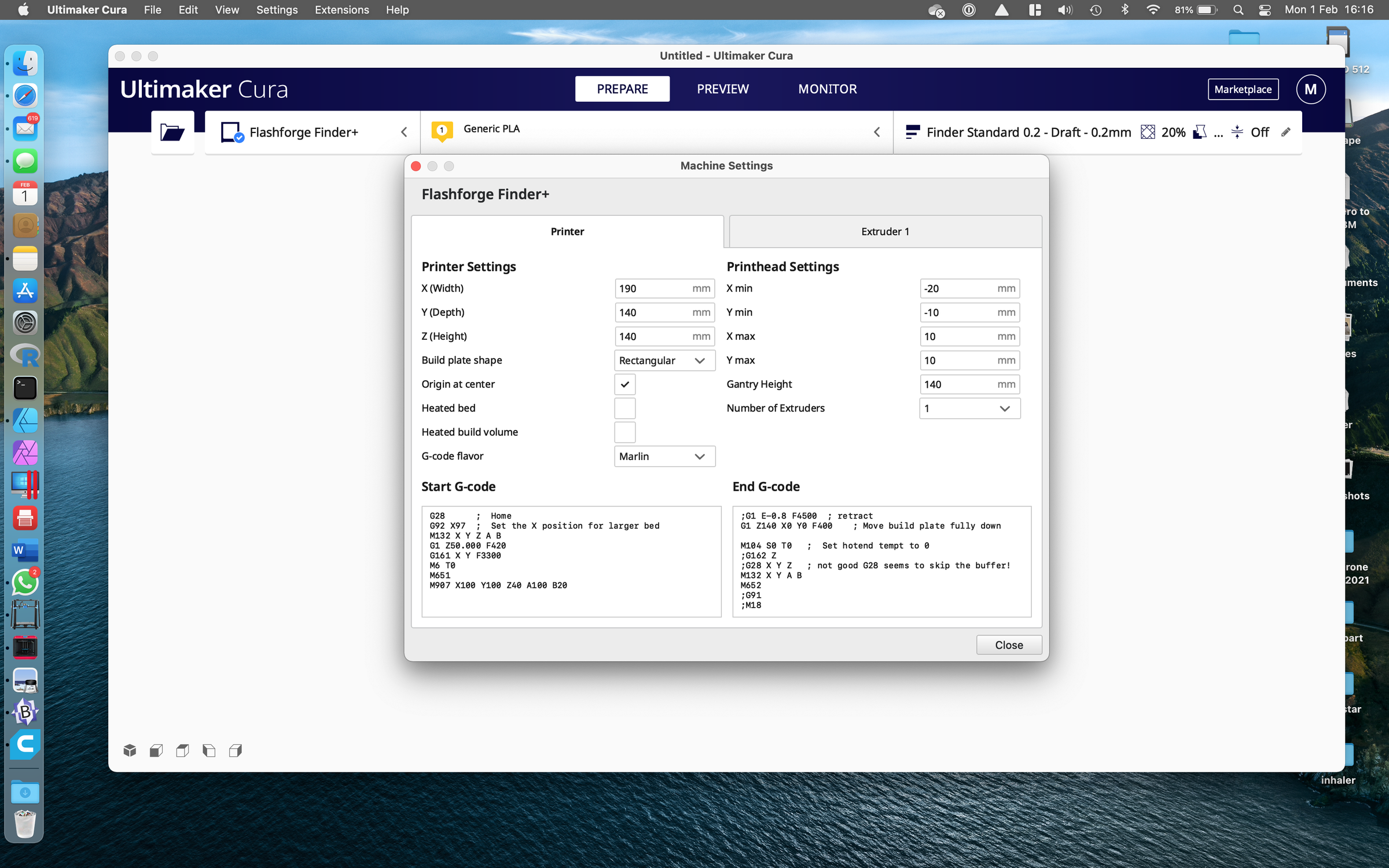Select the front view cube icon
Image resolution: width=1389 pixels, height=868 pixels.
pos(156,751)
